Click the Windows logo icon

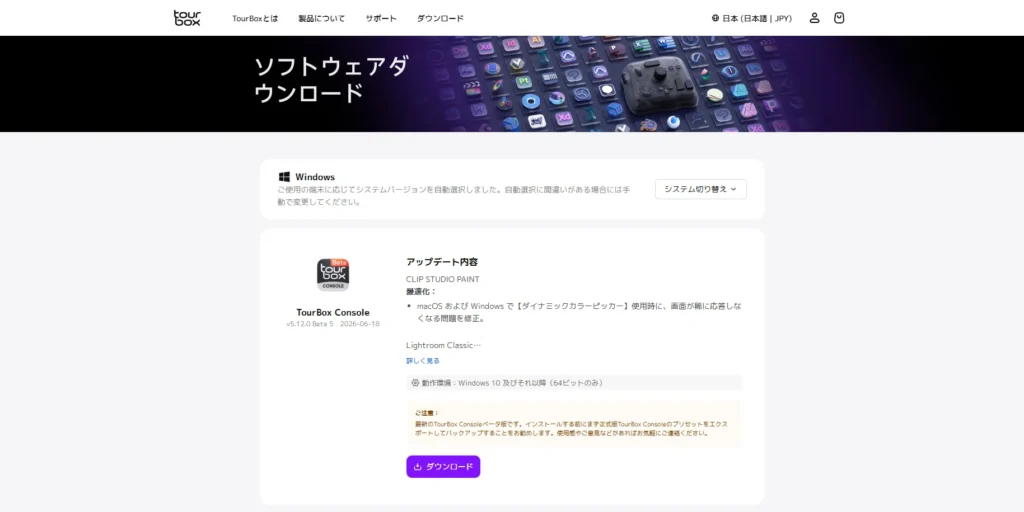coord(284,177)
